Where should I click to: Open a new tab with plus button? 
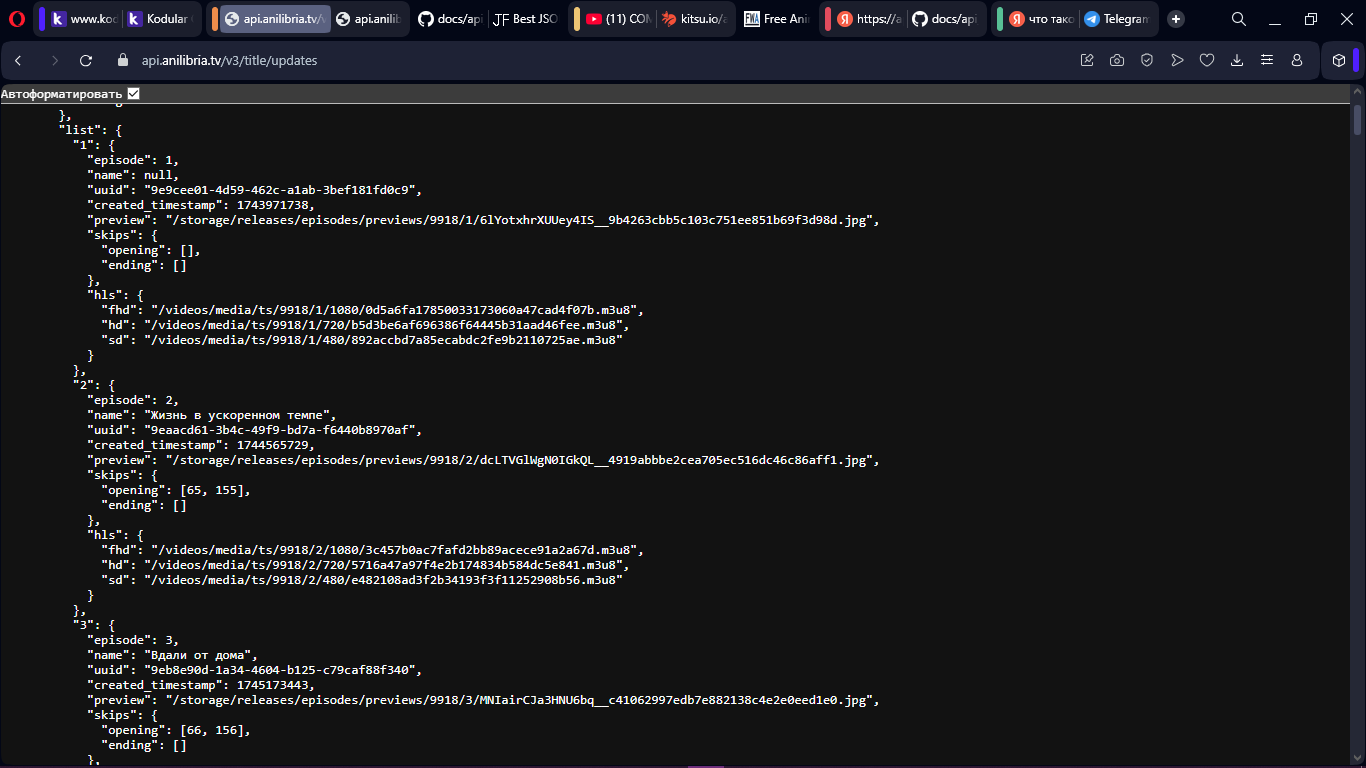coord(1176,19)
